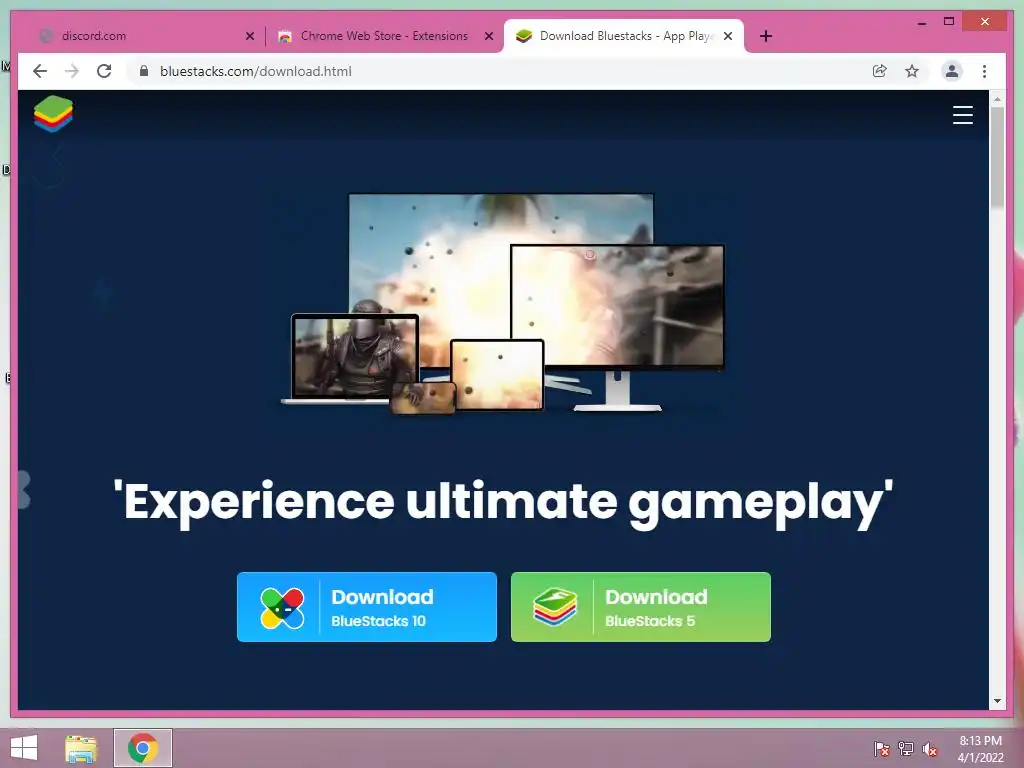Download BlueStacks 5
This screenshot has height=768, width=1024.
tap(641, 607)
